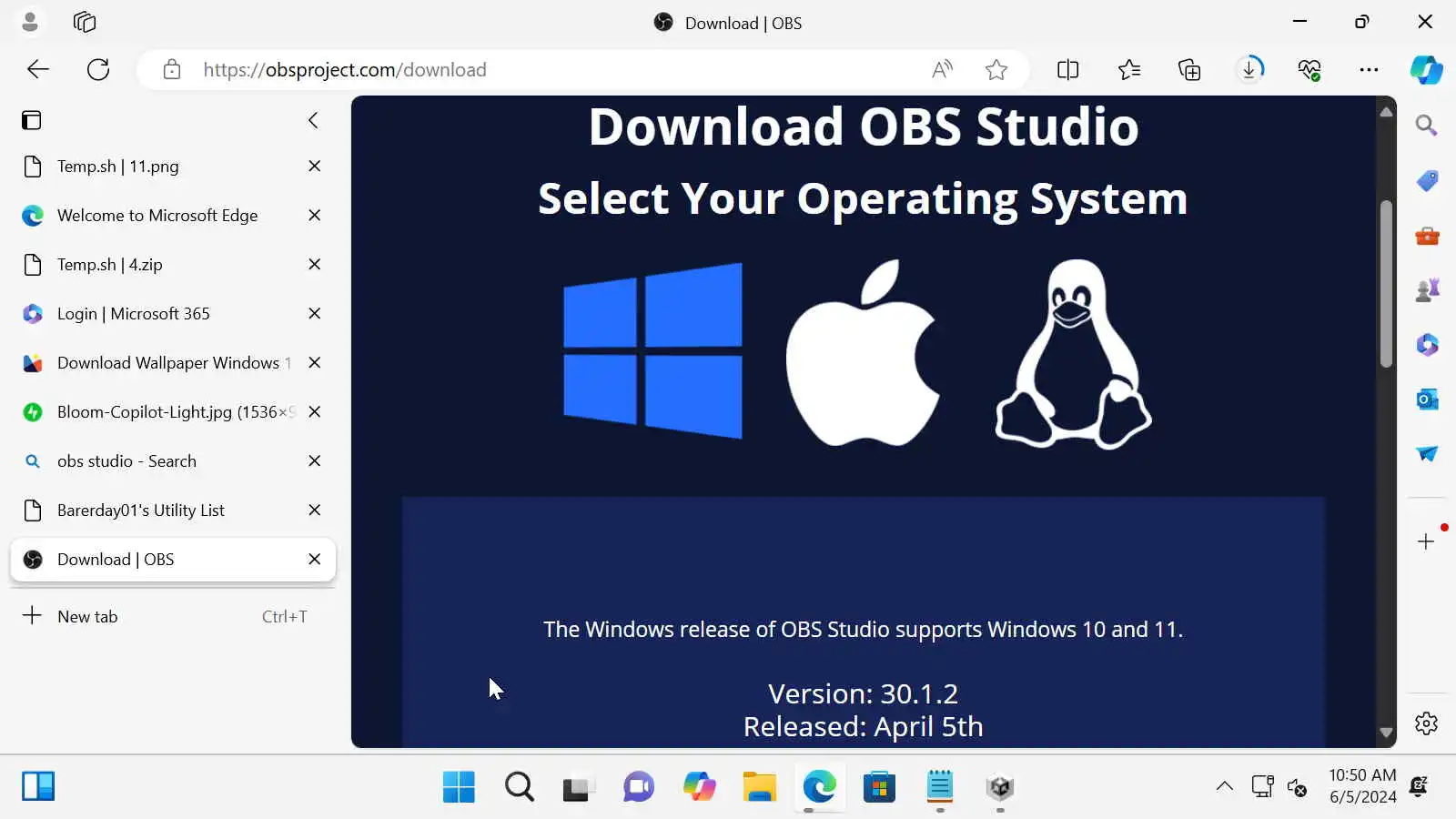
Task: Open the Windows Start menu
Action: click(x=459, y=787)
